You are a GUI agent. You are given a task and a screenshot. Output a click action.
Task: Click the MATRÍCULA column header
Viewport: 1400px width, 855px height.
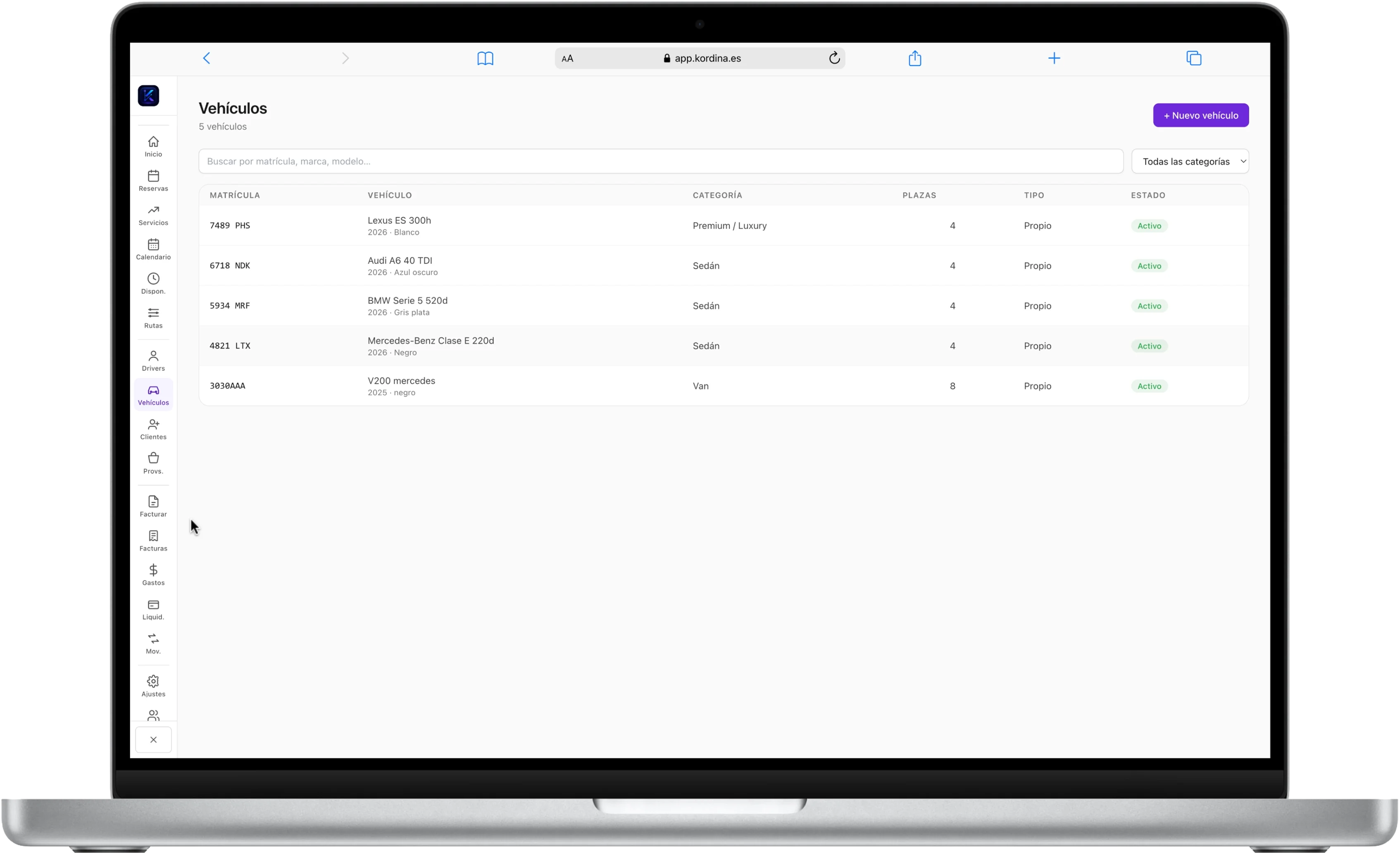pos(235,195)
